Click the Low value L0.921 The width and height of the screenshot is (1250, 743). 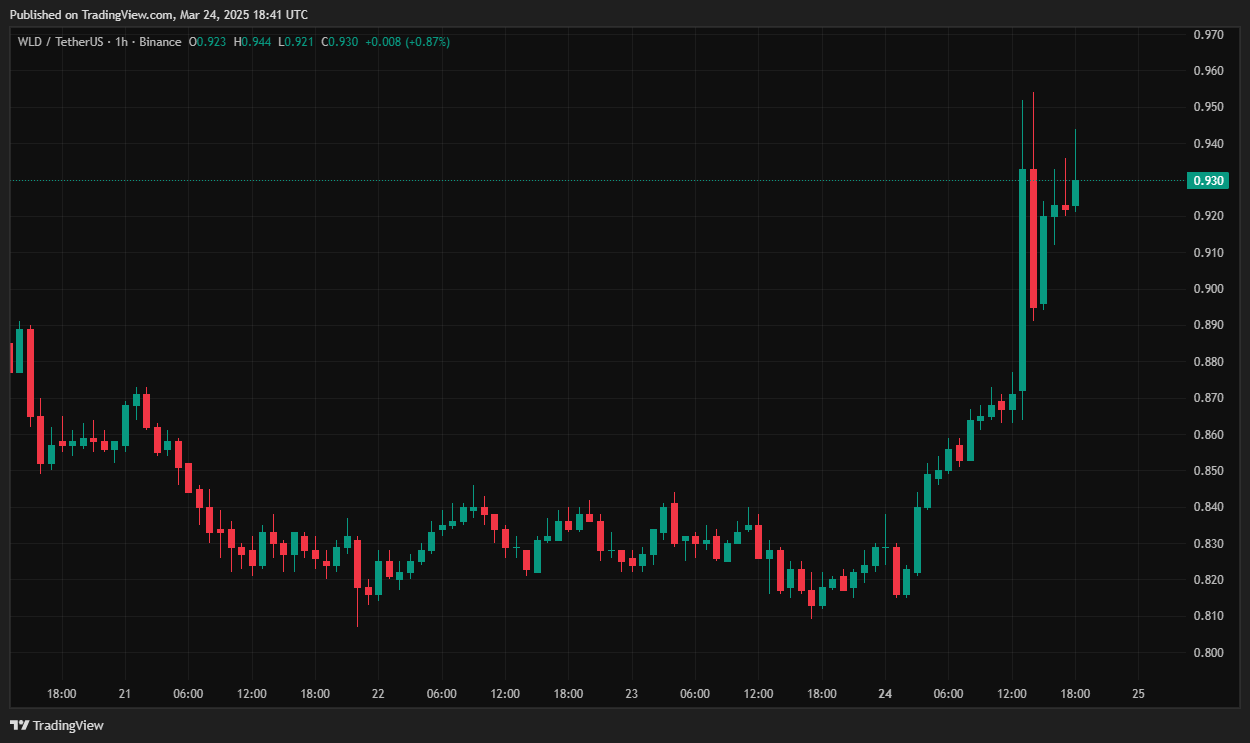(296, 42)
